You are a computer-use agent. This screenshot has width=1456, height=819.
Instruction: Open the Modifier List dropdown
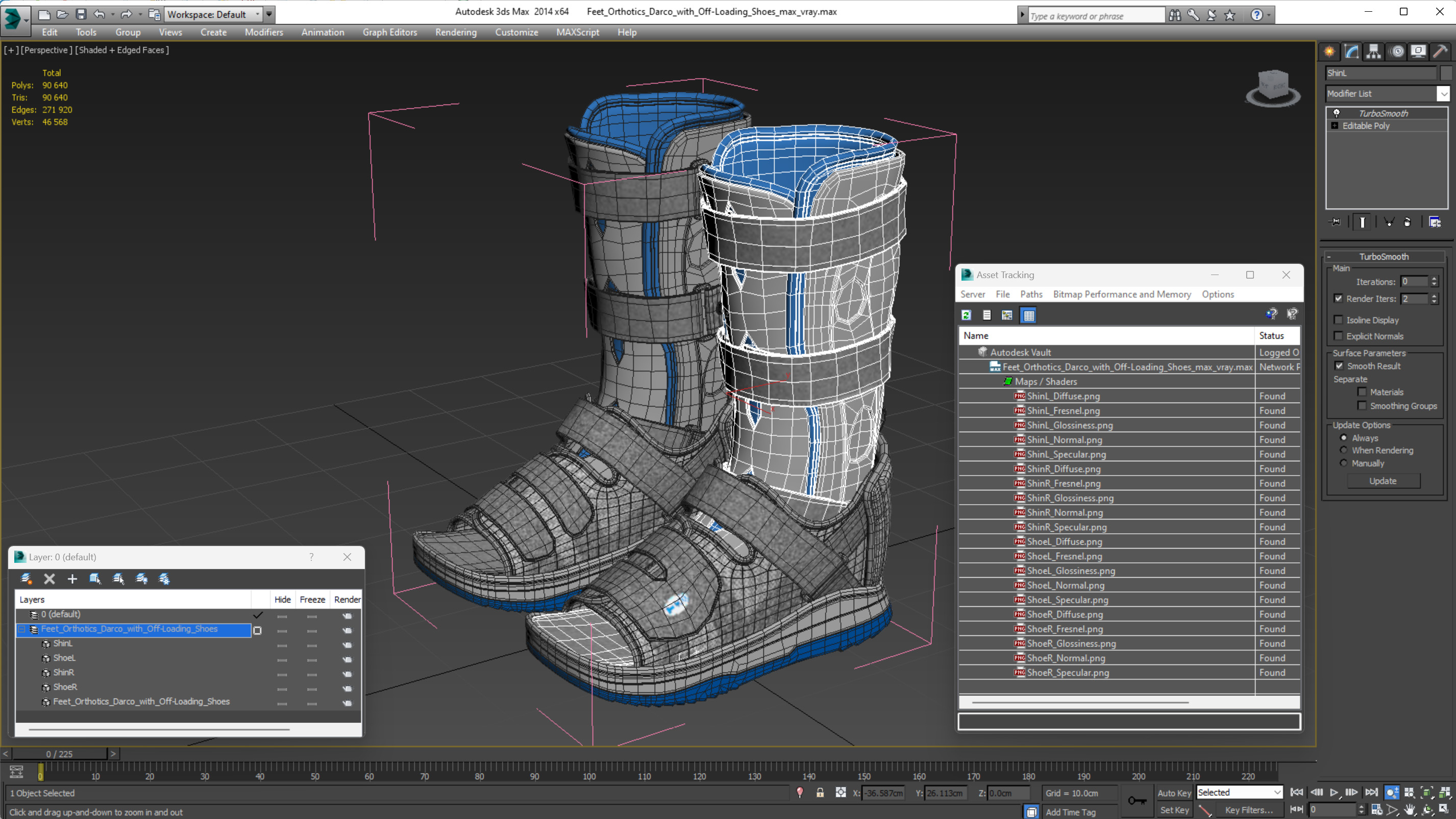tap(1444, 94)
